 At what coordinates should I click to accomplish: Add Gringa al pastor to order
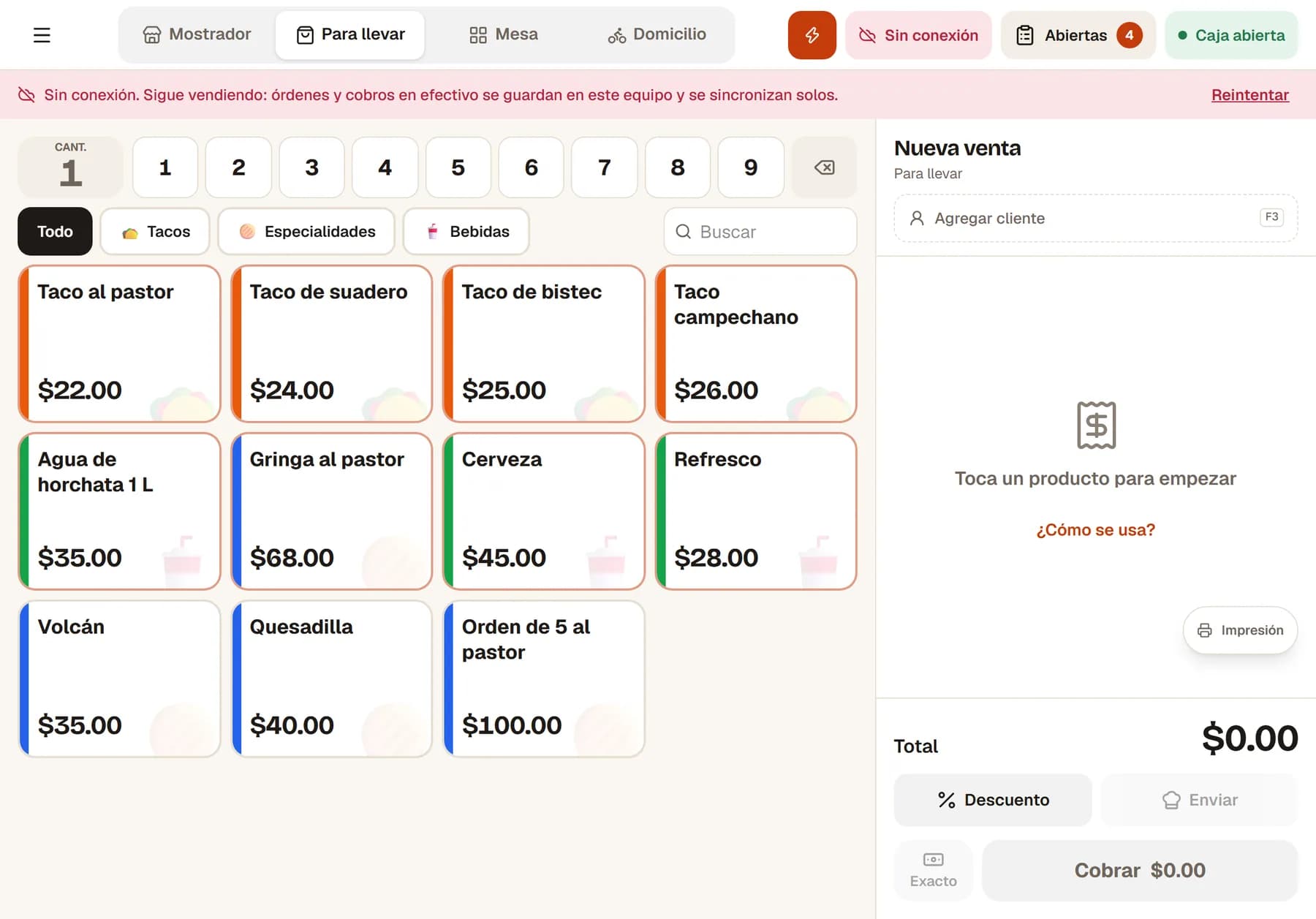(x=331, y=511)
